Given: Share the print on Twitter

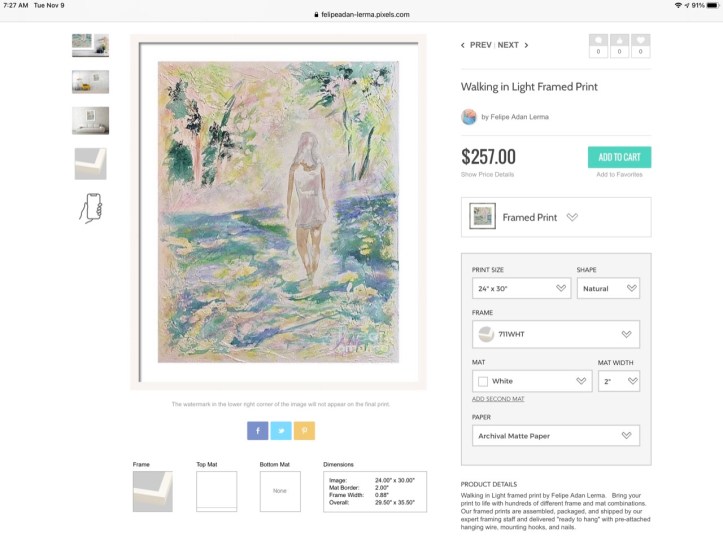Looking at the screenshot, I should pos(281,430).
